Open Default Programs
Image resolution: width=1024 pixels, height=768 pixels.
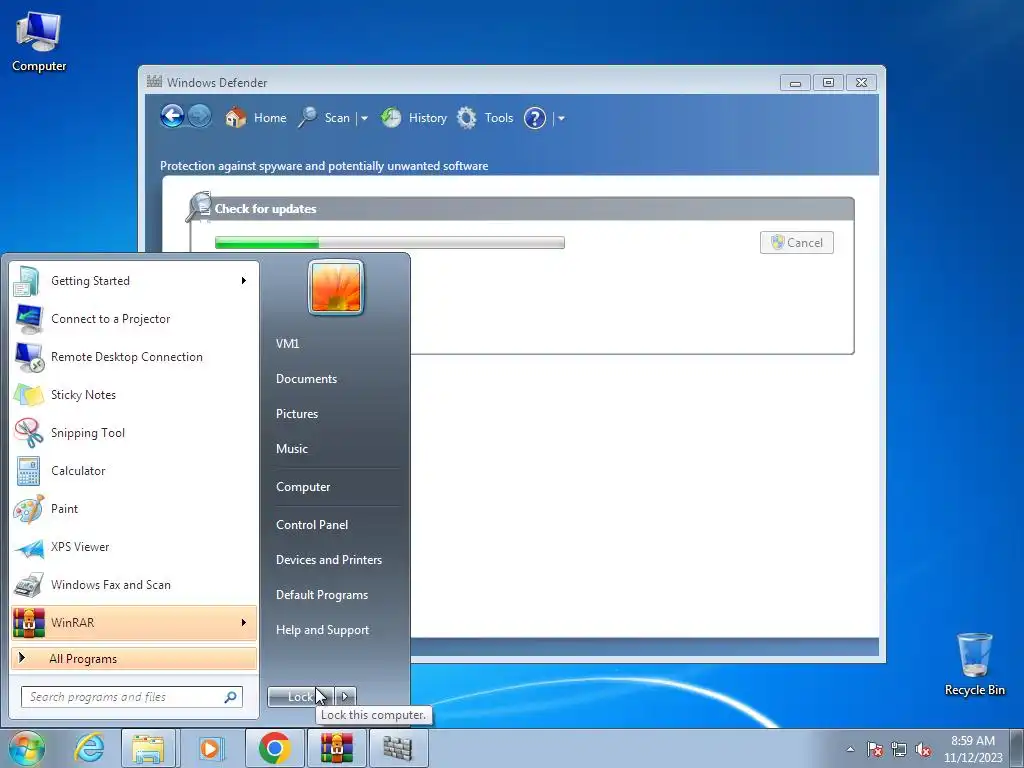click(x=322, y=595)
